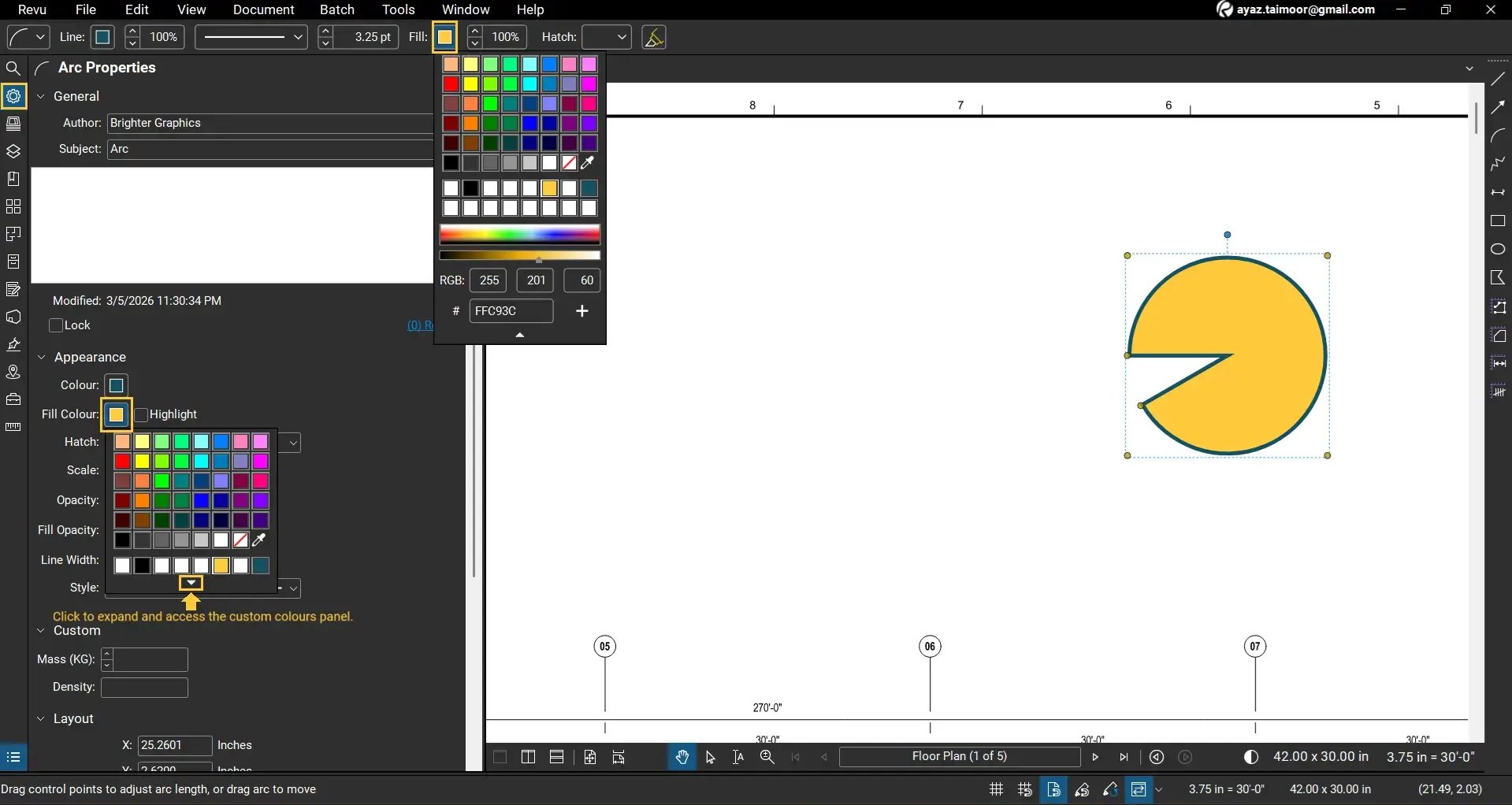The height and width of the screenshot is (805, 1512).
Task: Open the Batch menu
Action: (x=336, y=9)
